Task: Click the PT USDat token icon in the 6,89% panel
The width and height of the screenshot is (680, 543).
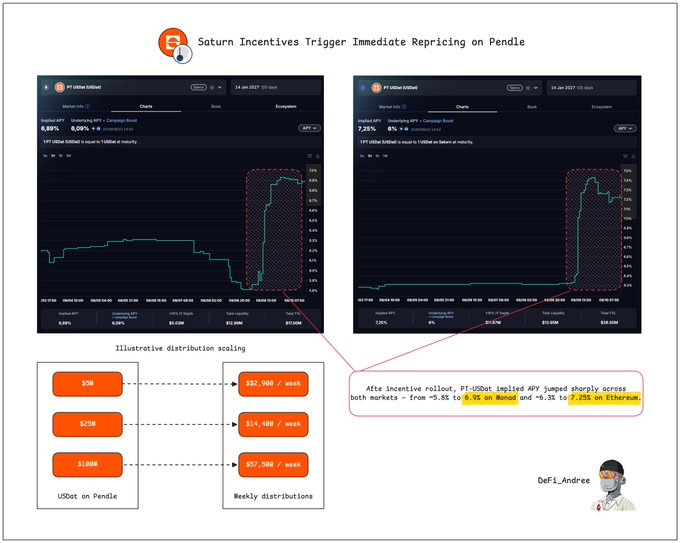Action: pyautogui.click(x=59, y=87)
